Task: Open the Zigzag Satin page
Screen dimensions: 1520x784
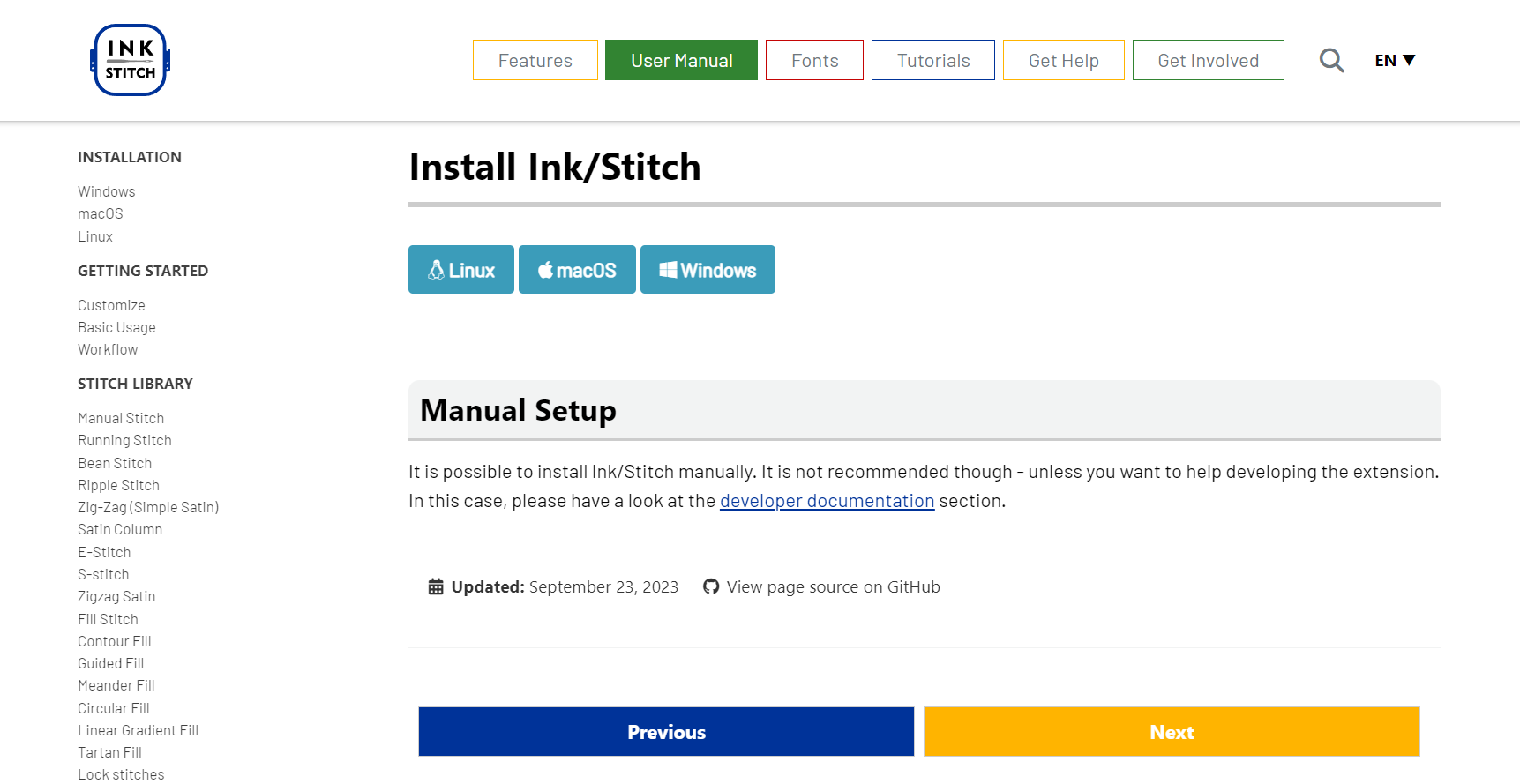Action: 116,596
